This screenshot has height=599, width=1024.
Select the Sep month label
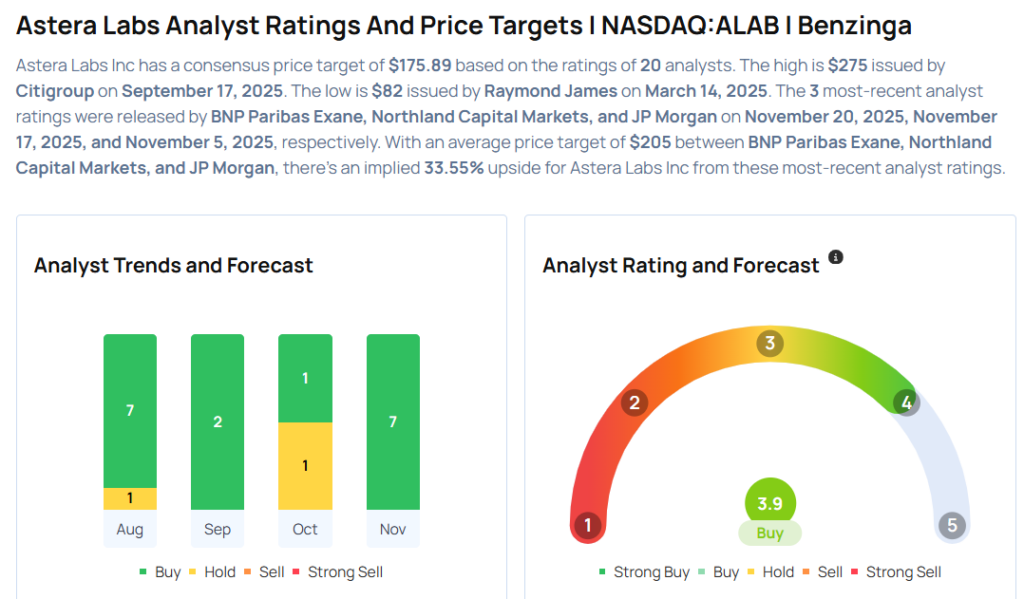click(217, 529)
